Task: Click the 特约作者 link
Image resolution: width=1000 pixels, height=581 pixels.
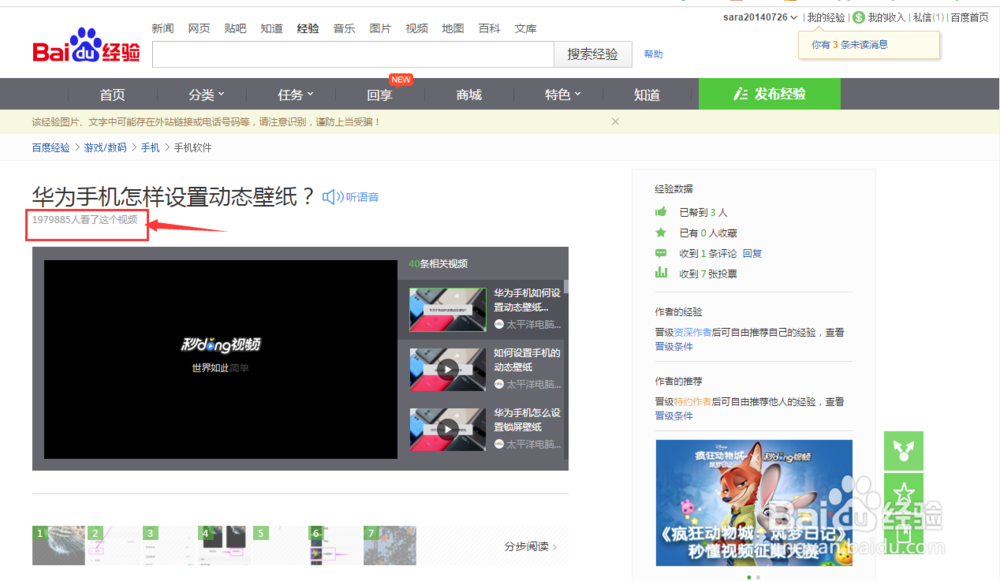Action: [x=693, y=402]
